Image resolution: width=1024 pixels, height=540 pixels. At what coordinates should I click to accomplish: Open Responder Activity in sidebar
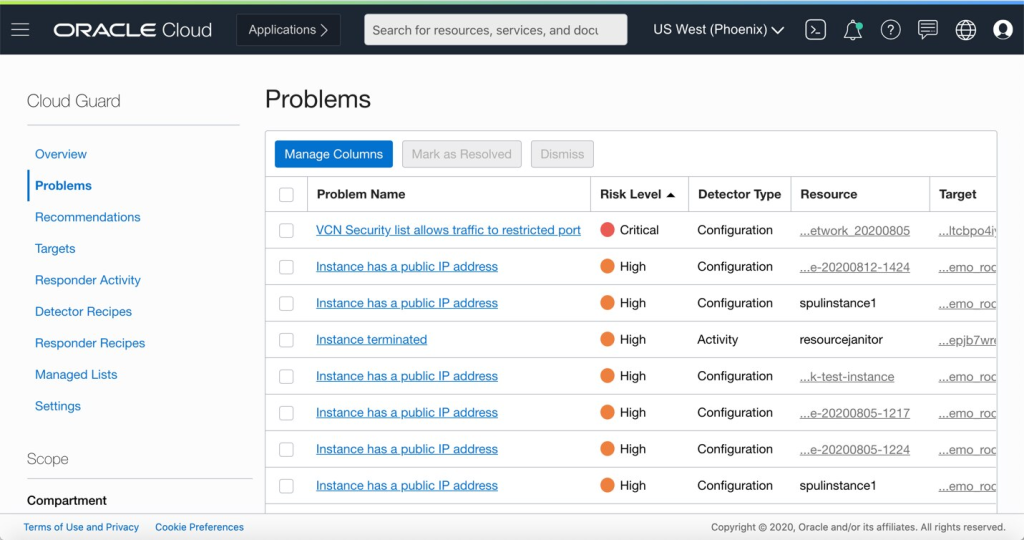click(87, 280)
